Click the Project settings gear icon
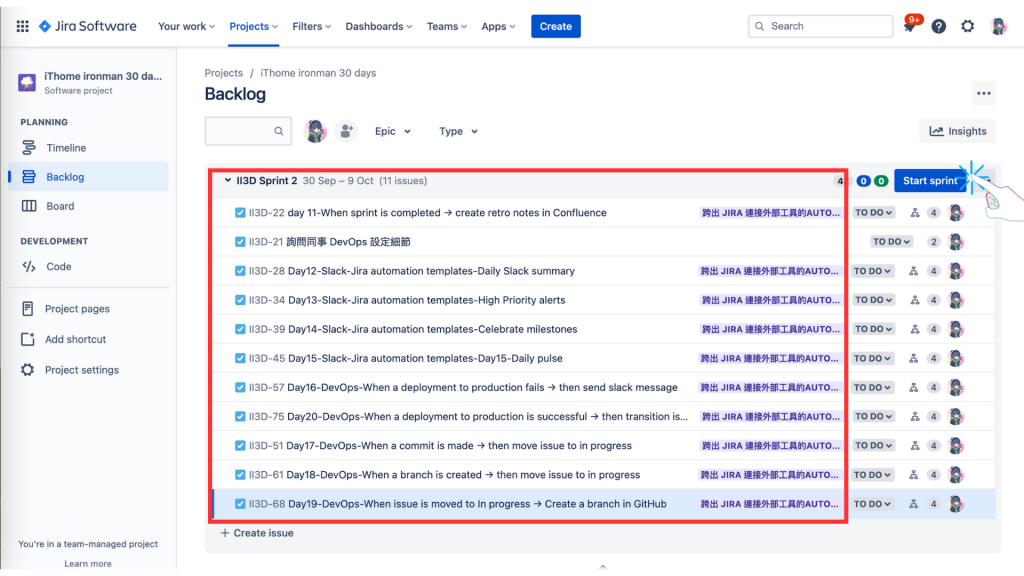Screen dimensions: 1024x576 pyautogui.click(x=27, y=370)
